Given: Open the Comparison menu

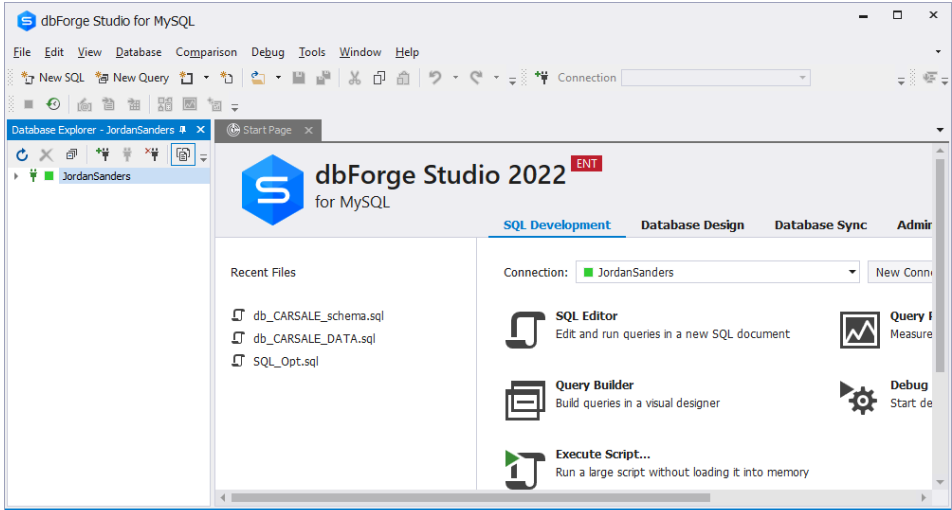Looking at the screenshot, I should coord(206,52).
